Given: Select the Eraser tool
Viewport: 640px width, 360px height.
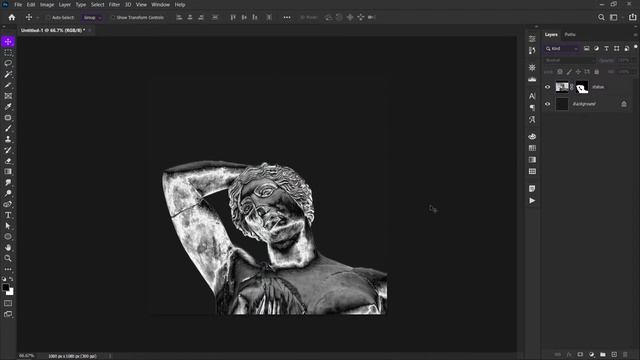Looking at the screenshot, I should [x=8, y=161].
